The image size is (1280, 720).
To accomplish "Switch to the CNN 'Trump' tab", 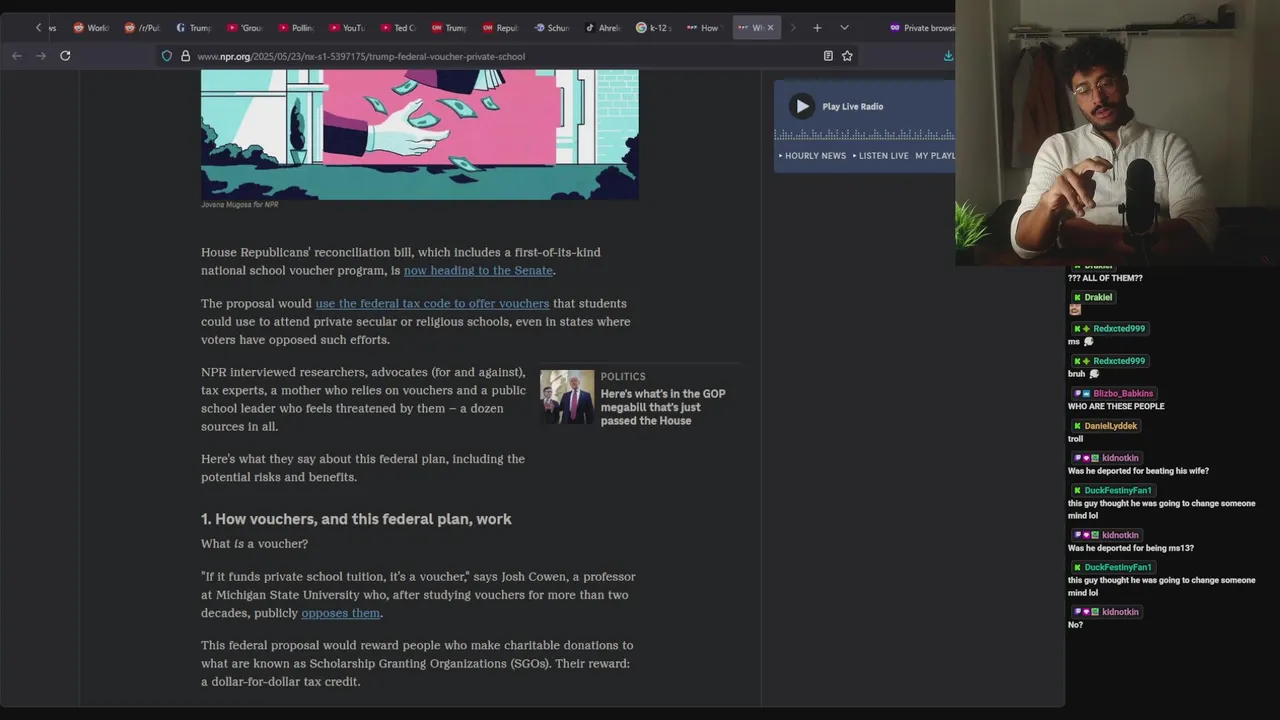I will (449, 28).
